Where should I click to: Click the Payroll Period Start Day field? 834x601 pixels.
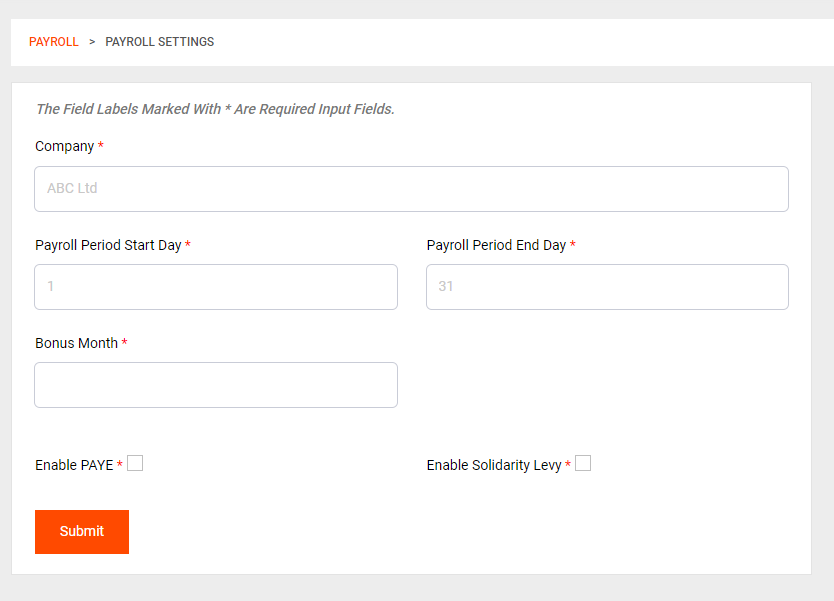215,286
